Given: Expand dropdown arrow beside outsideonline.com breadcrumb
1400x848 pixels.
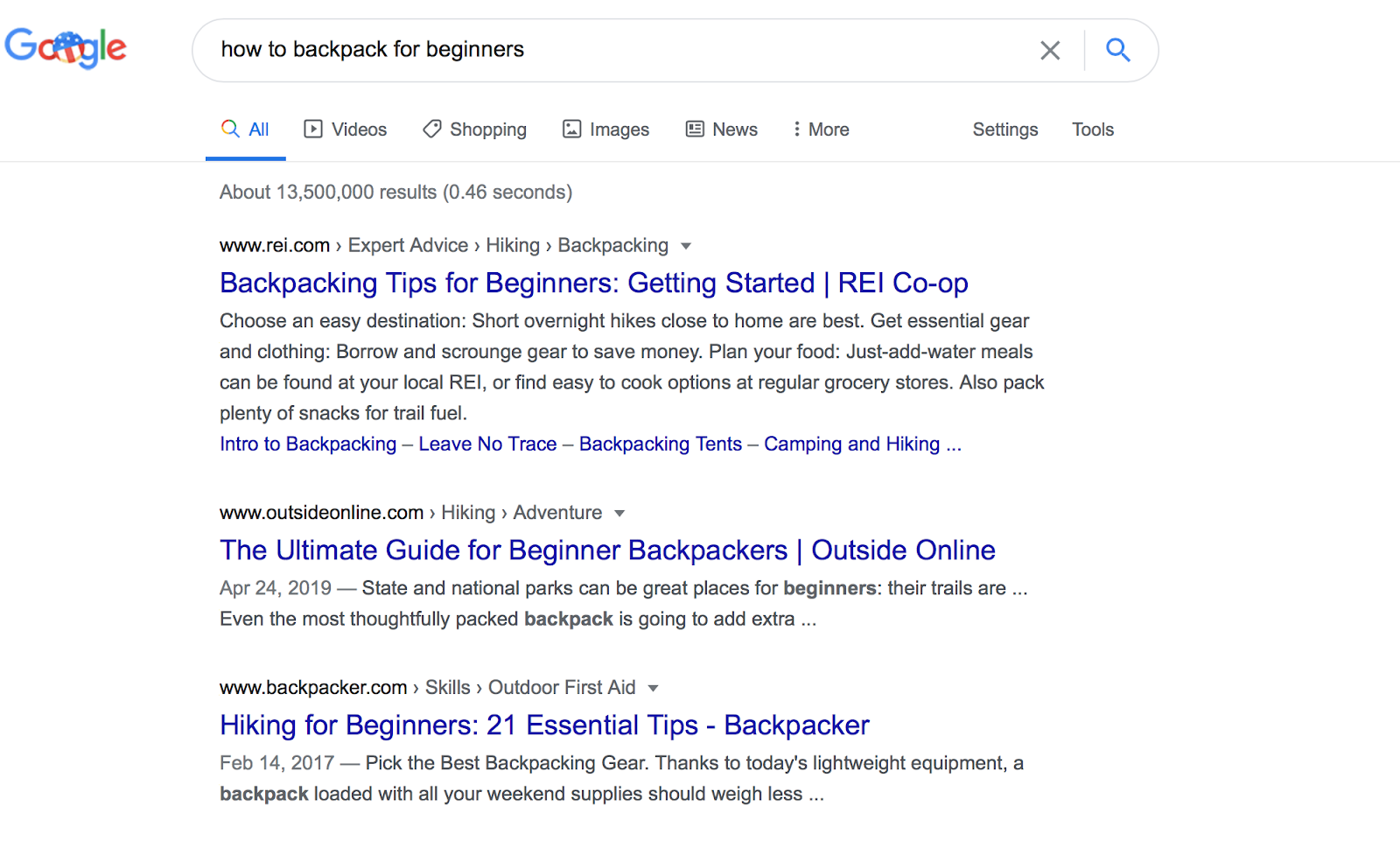Looking at the screenshot, I should (x=619, y=513).
